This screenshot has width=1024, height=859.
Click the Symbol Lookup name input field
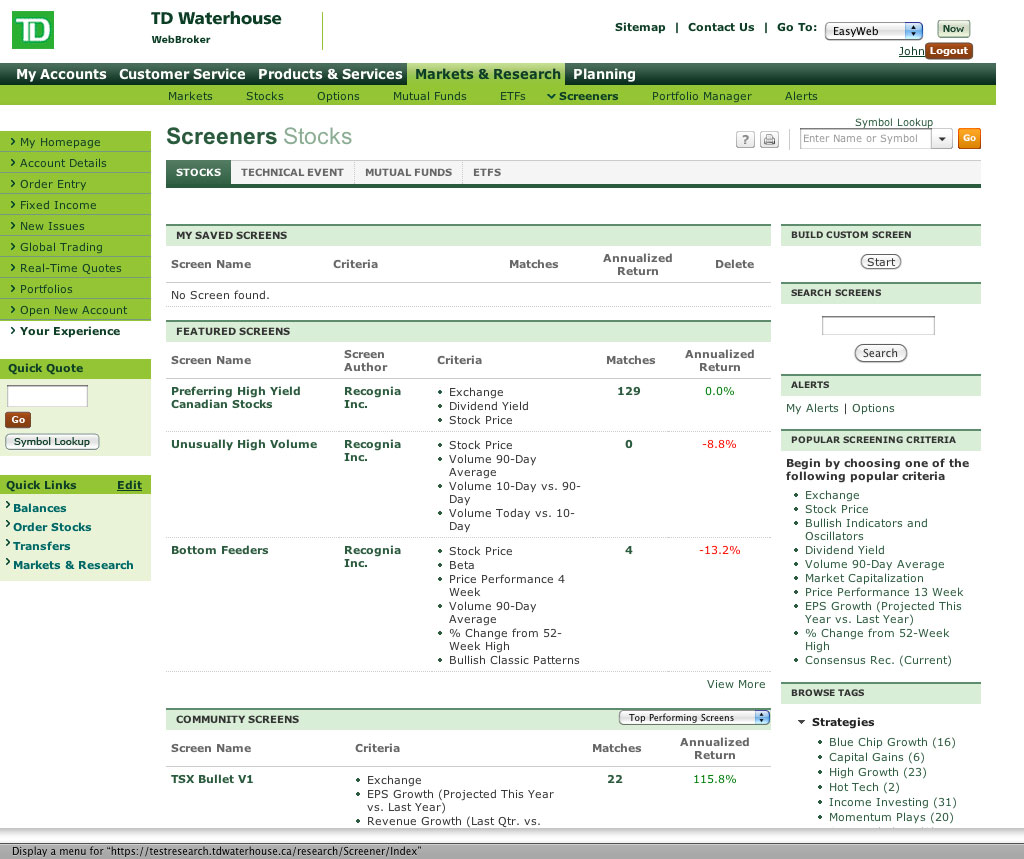(x=865, y=138)
